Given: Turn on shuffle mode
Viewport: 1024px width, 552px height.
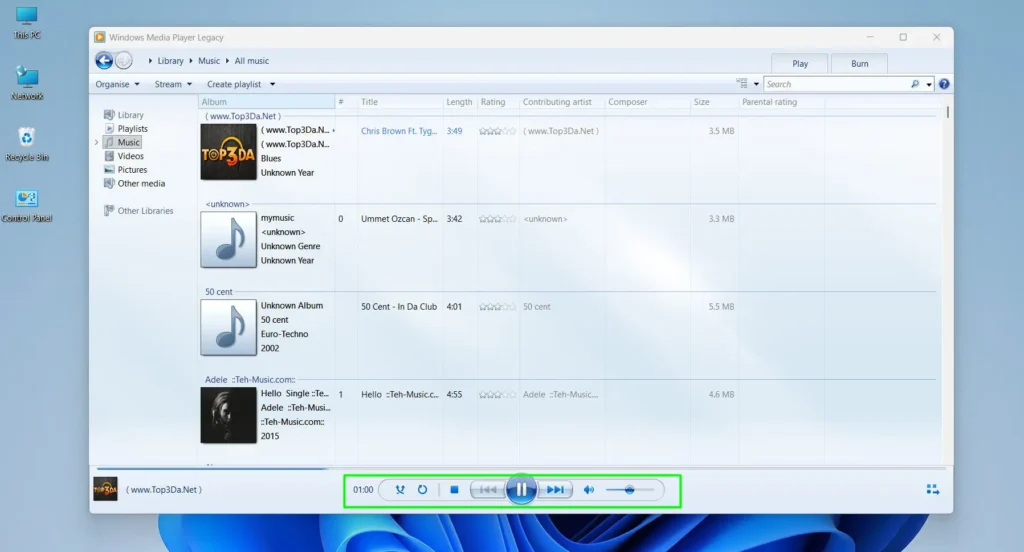Looking at the screenshot, I should tap(400, 490).
